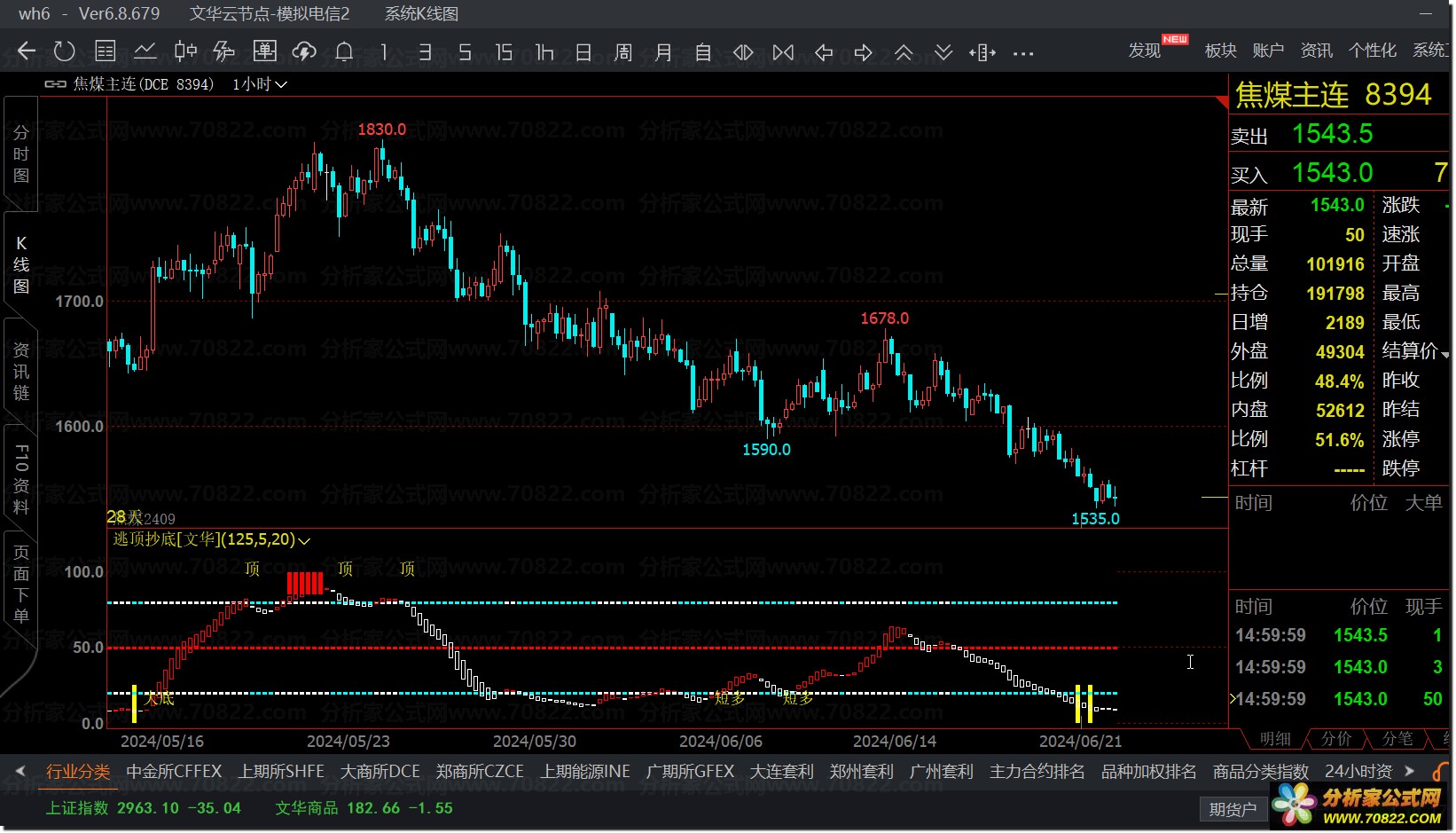Select the custom 自 period
The image size is (1456, 833).
[703, 52]
